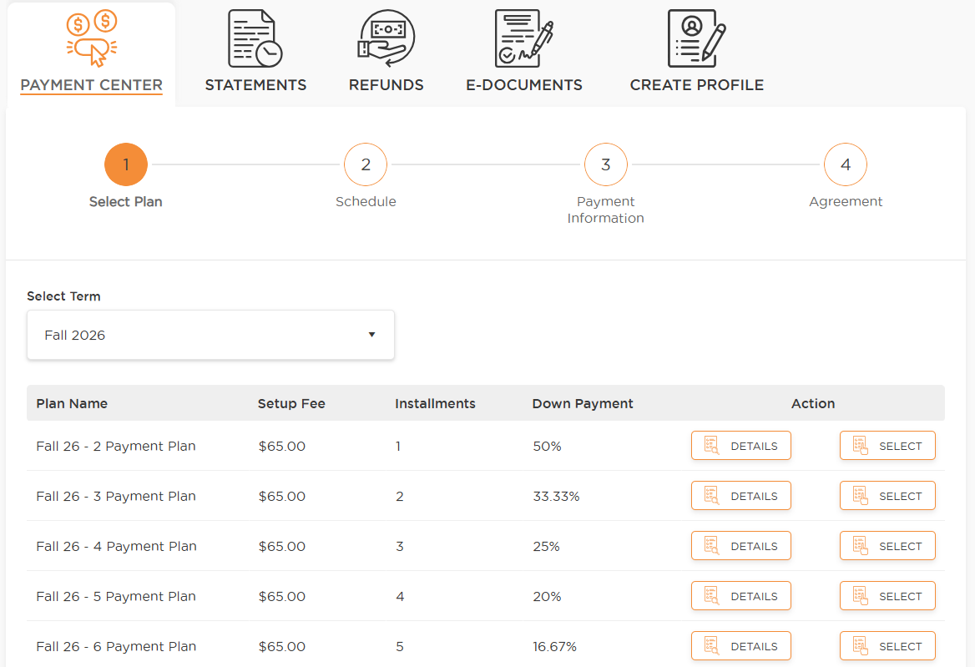The height and width of the screenshot is (667, 975).
Task: Click the 33.33% down payment value
Action: [x=556, y=496]
